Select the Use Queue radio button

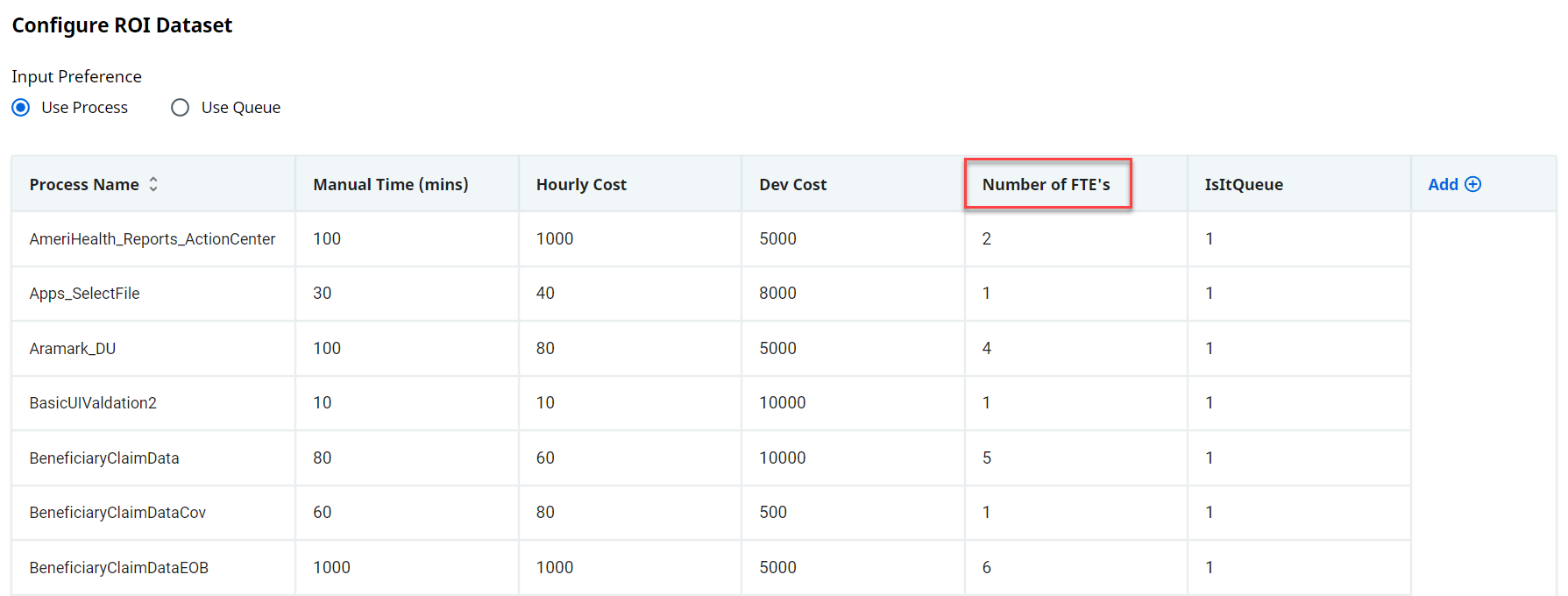[x=181, y=108]
